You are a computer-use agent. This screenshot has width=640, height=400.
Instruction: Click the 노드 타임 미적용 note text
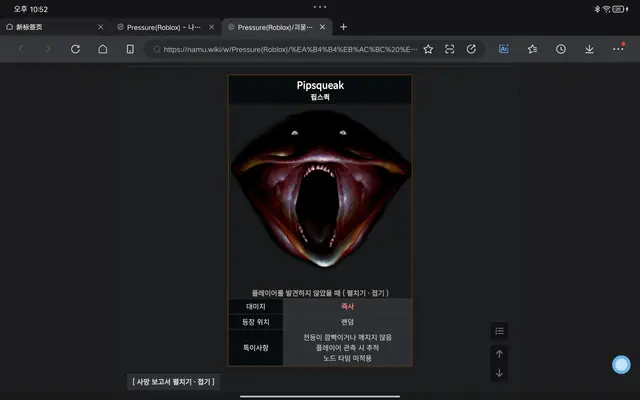347,358
